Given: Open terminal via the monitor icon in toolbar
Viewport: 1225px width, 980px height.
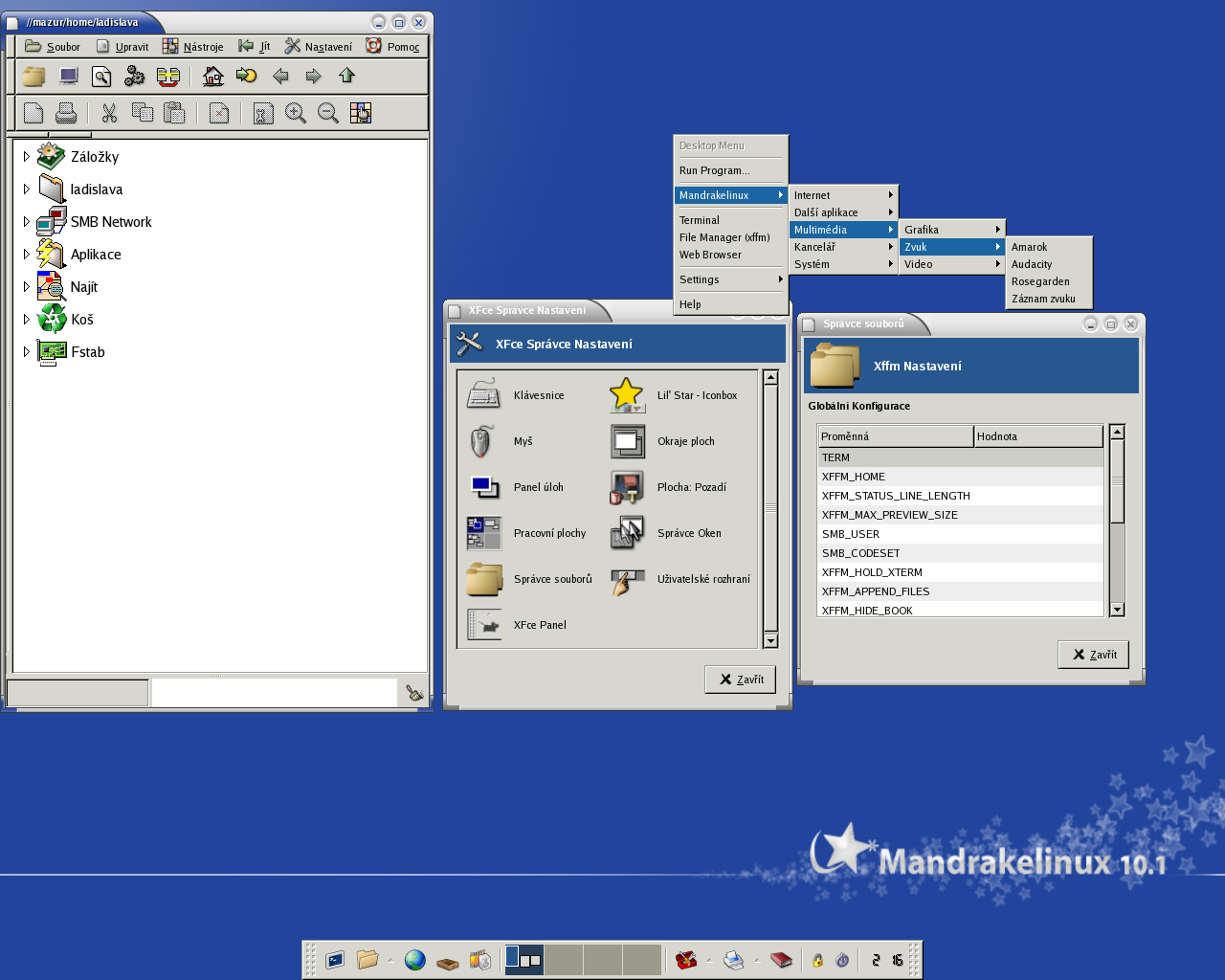Looking at the screenshot, I should point(68,77).
